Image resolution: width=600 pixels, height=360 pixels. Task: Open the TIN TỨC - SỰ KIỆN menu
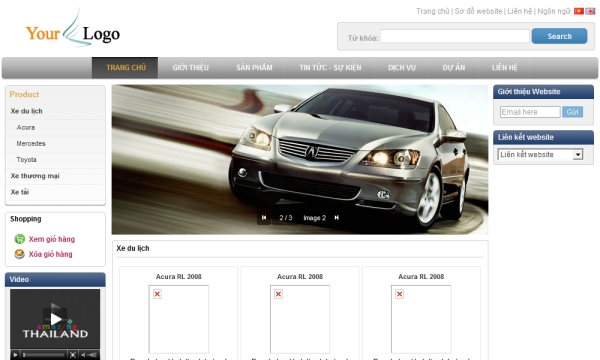[x=330, y=68]
